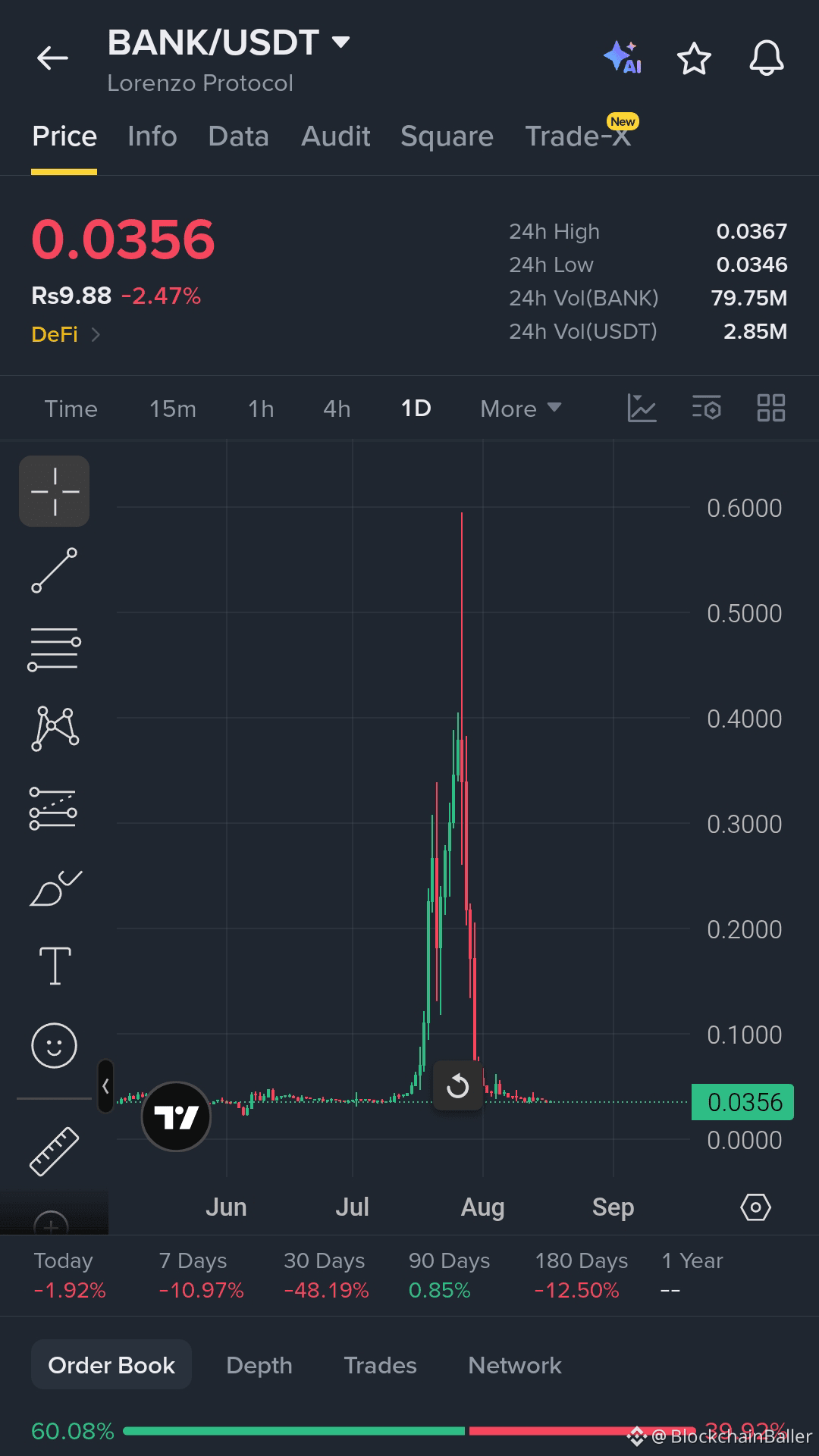Select the ruler measure tool
The height and width of the screenshot is (1456, 819).
(54, 1151)
